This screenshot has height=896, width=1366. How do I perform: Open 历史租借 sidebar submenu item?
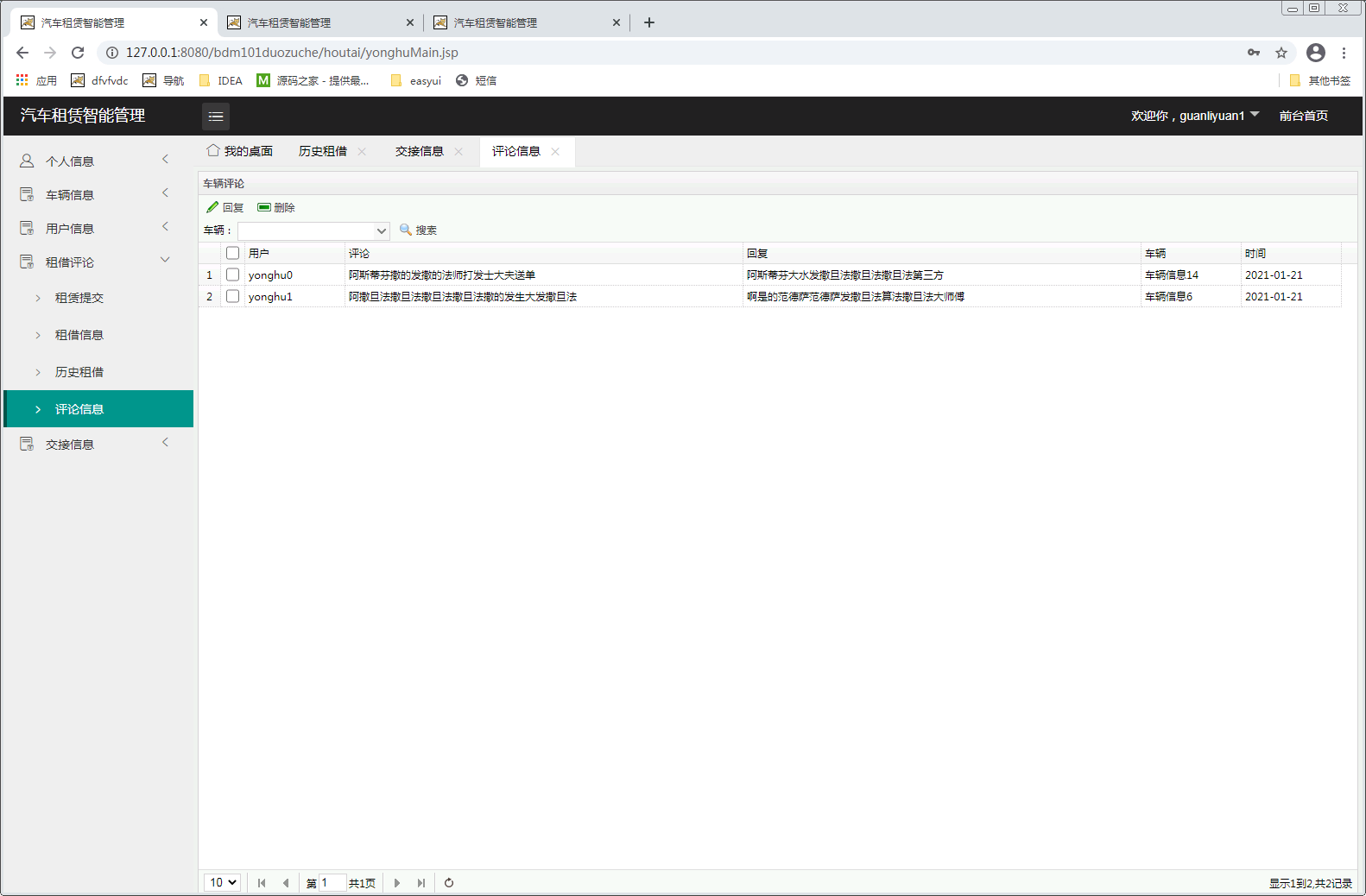(98, 372)
